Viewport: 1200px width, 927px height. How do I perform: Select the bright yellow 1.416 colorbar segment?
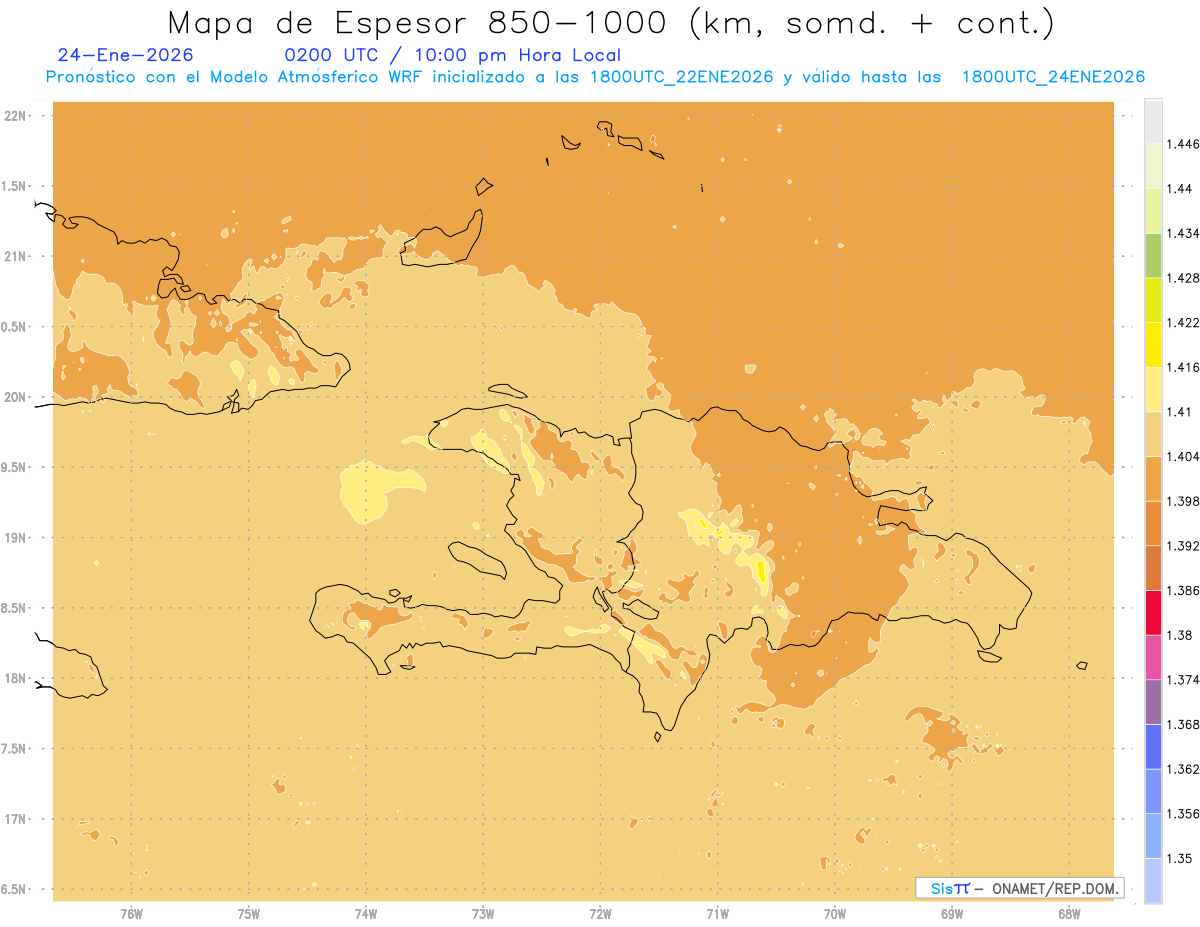click(1153, 345)
